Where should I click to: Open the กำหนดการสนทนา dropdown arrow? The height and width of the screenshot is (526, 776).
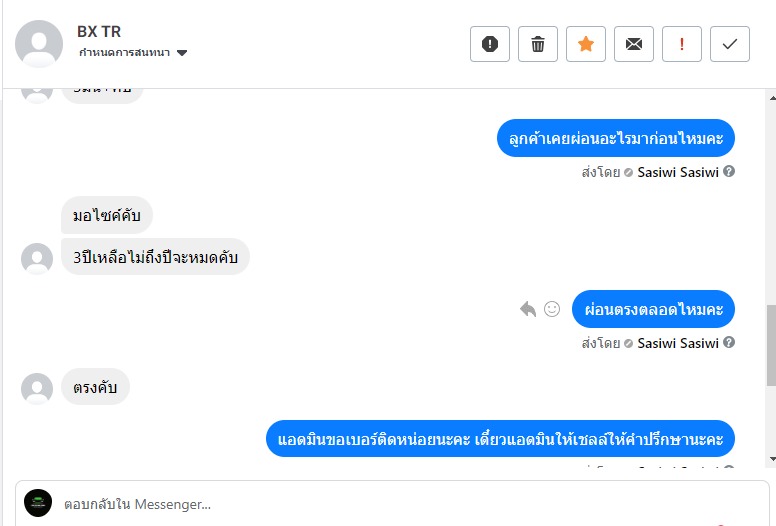[182, 53]
